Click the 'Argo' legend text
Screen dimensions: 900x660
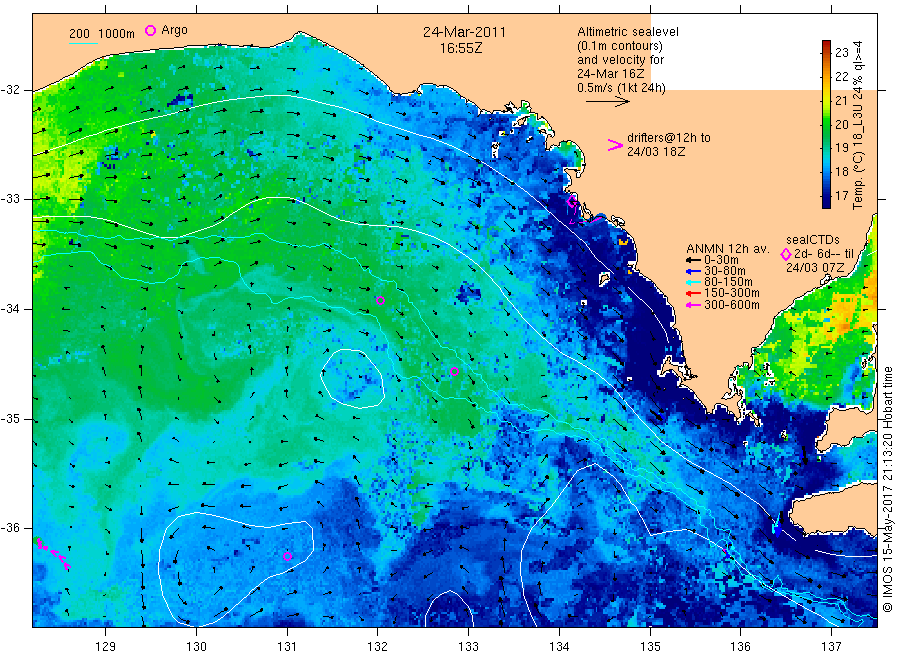coord(174,30)
